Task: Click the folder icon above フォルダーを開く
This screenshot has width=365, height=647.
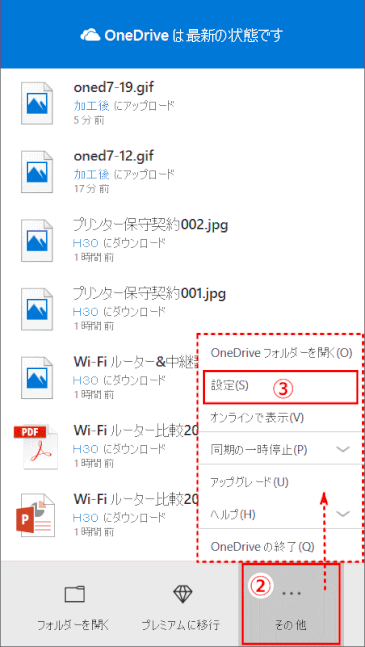Action: 75,594
